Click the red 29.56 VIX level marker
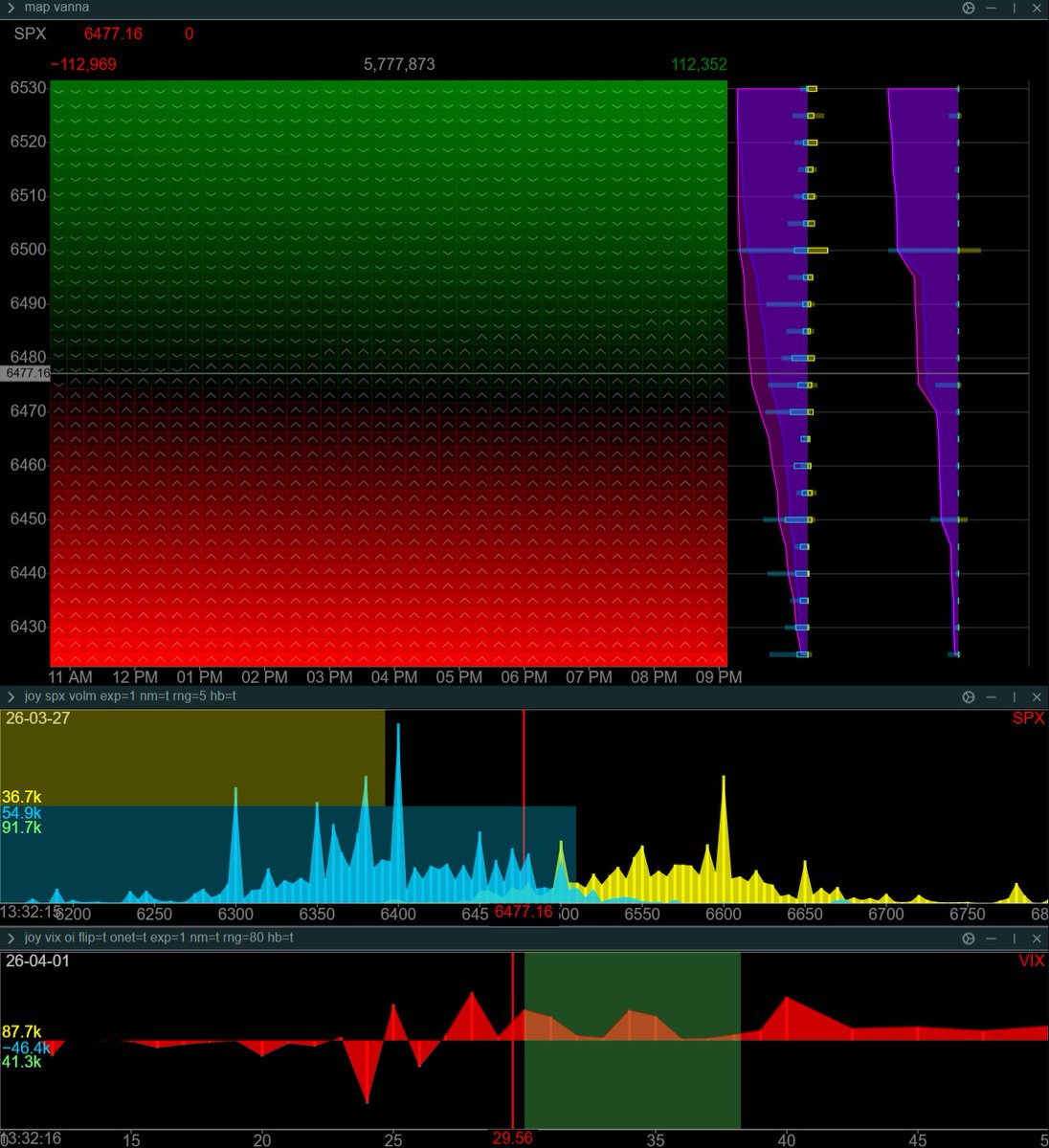 512,1138
